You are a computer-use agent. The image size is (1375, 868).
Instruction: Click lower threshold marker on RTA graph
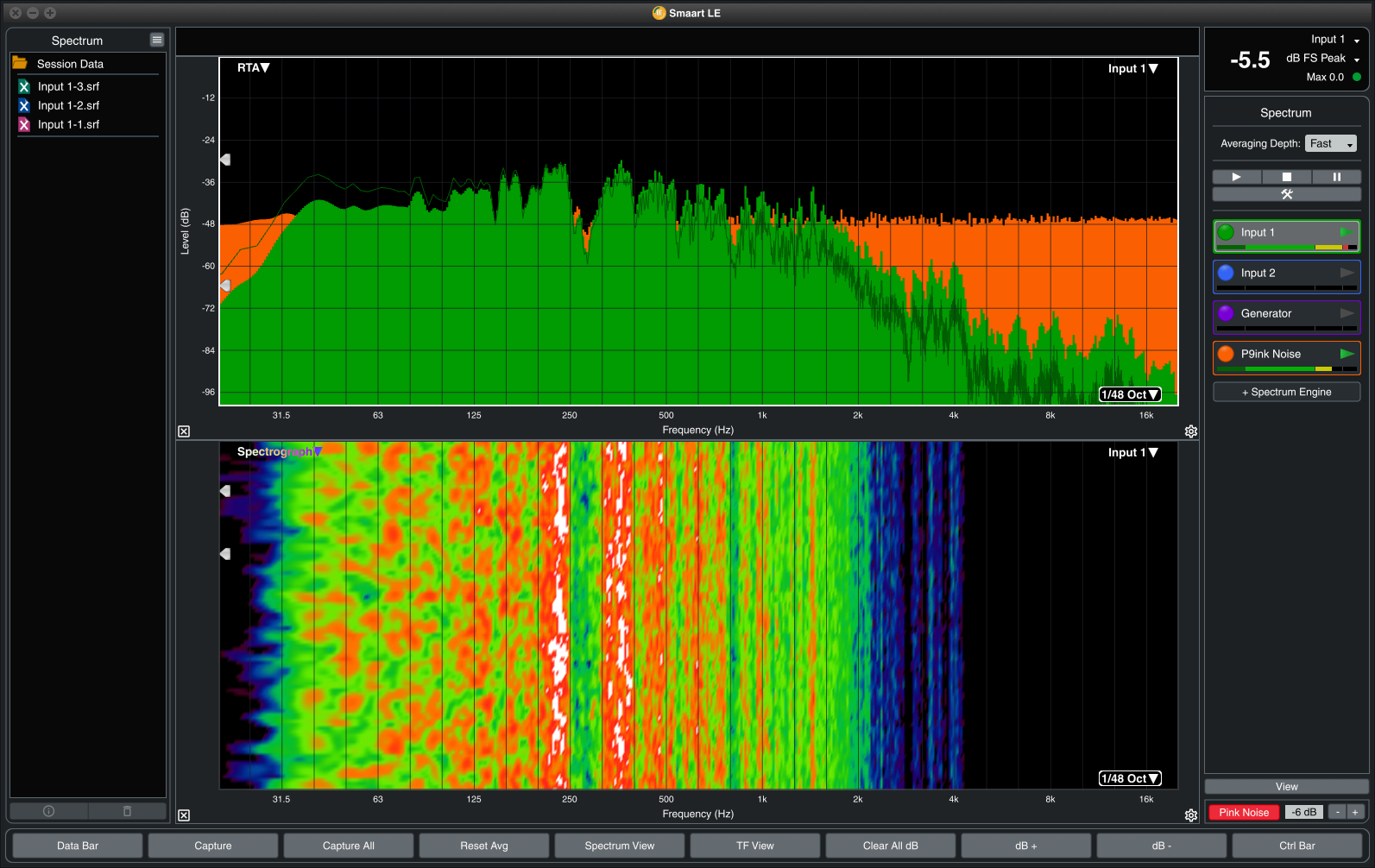coord(225,285)
